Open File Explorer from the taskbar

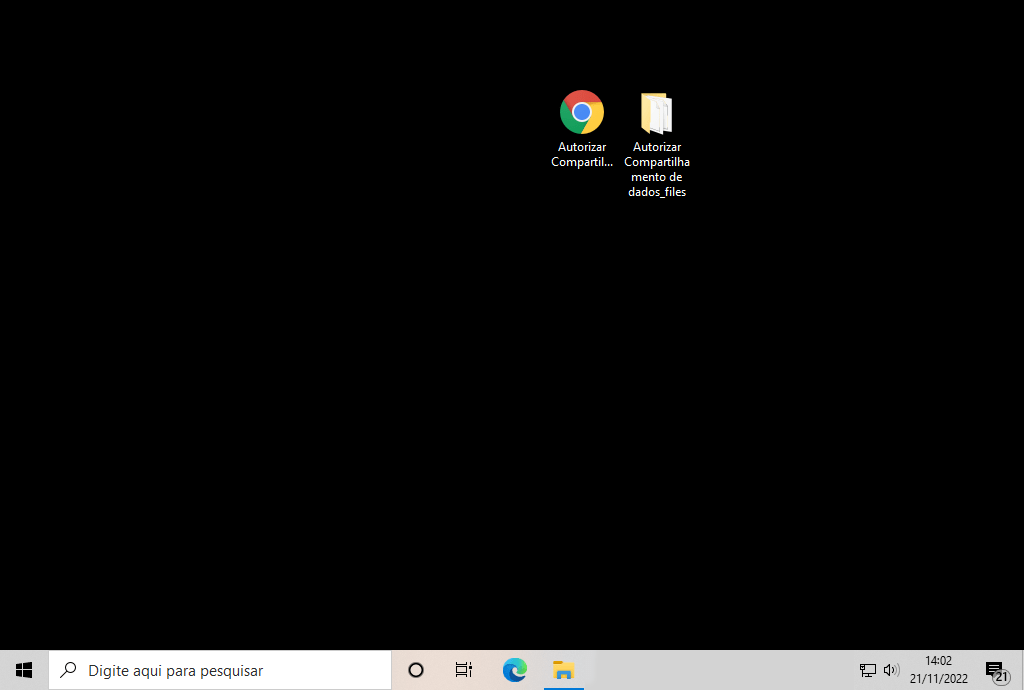[563, 670]
